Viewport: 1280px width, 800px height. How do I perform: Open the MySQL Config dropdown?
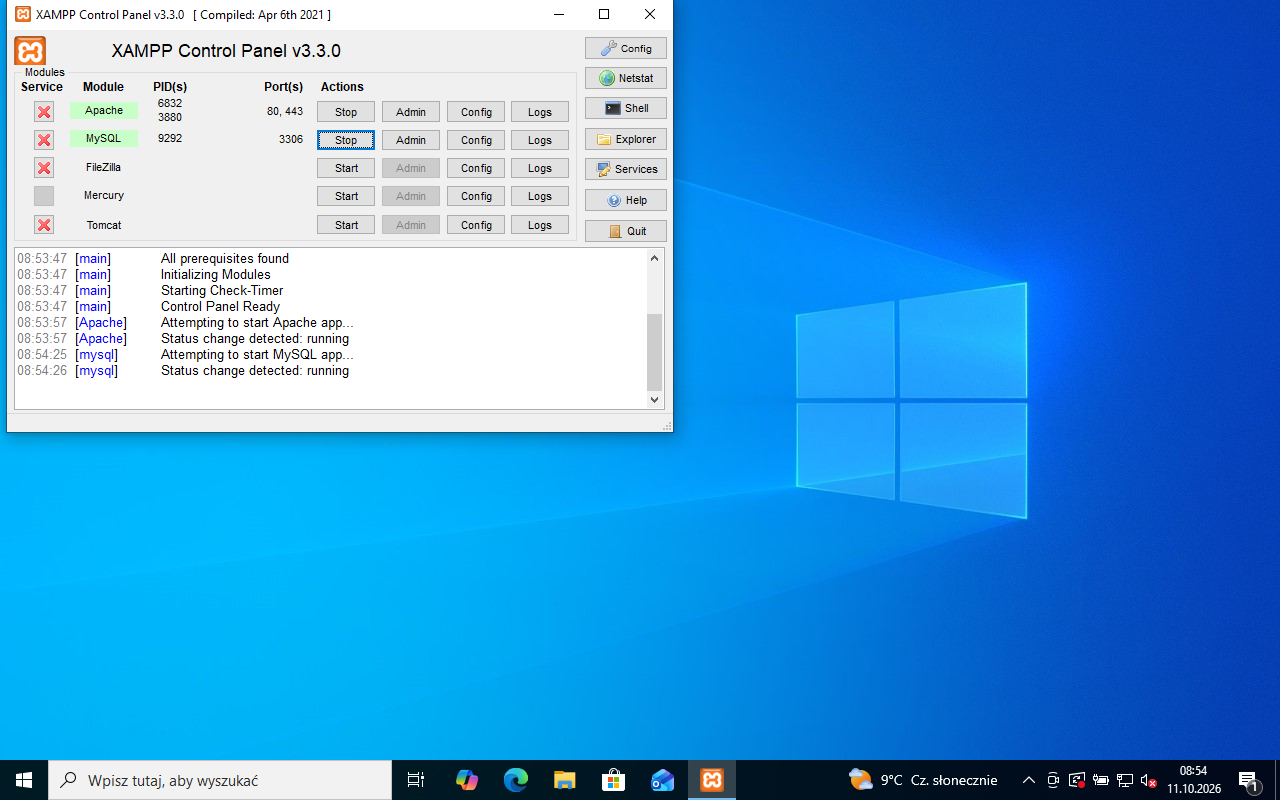tap(476, 140)
